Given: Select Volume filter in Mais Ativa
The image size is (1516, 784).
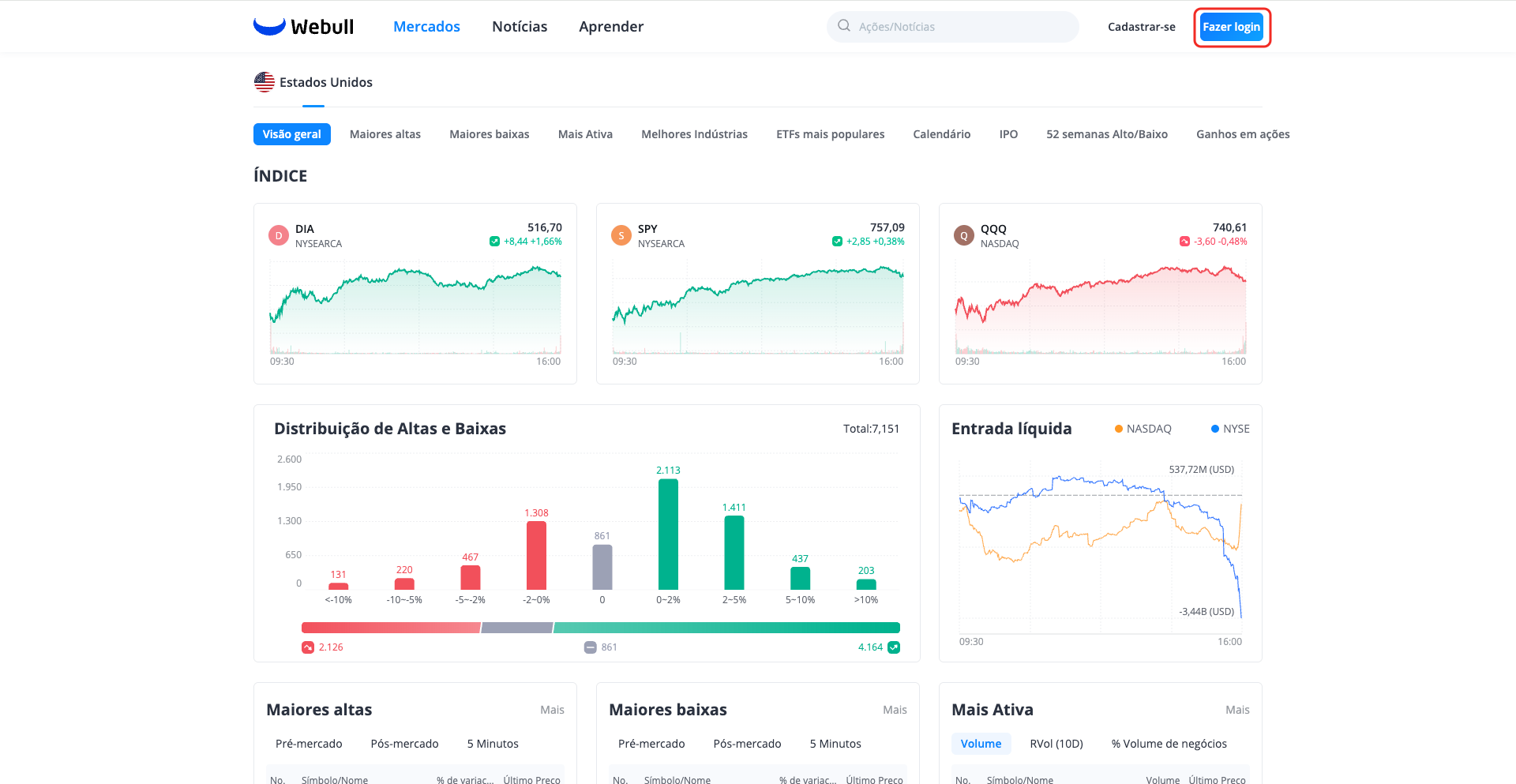Looking at the screenshot, I should click(981, 744).
